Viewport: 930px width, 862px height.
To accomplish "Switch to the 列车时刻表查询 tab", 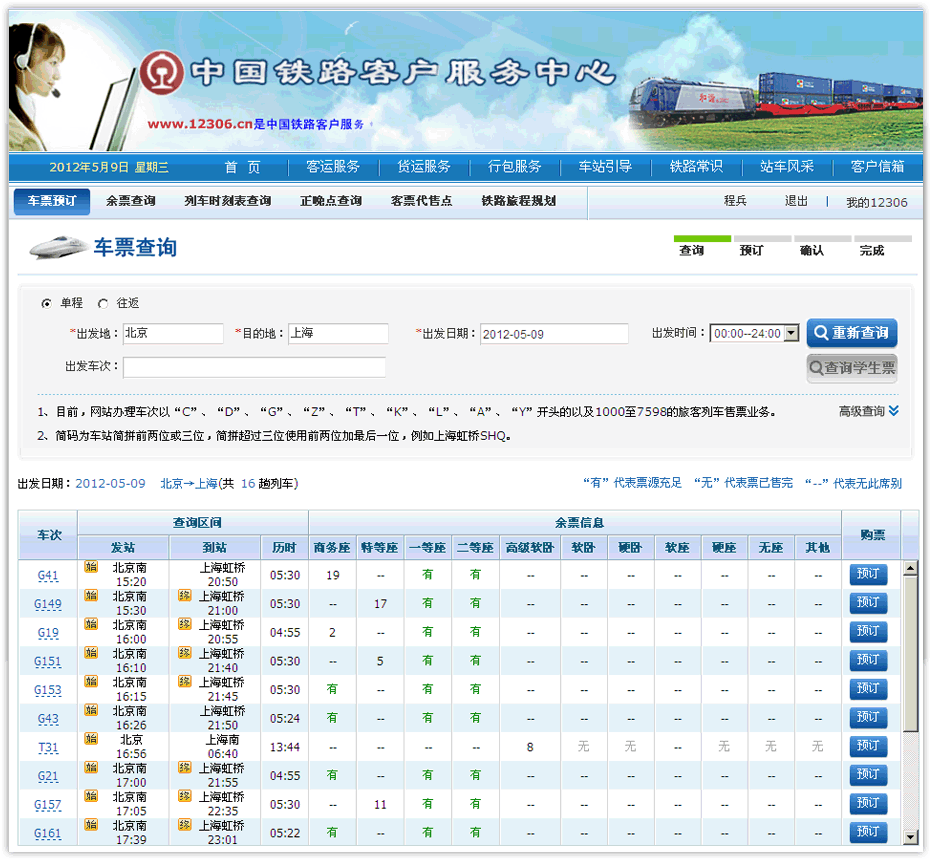I will pos(227,201).
